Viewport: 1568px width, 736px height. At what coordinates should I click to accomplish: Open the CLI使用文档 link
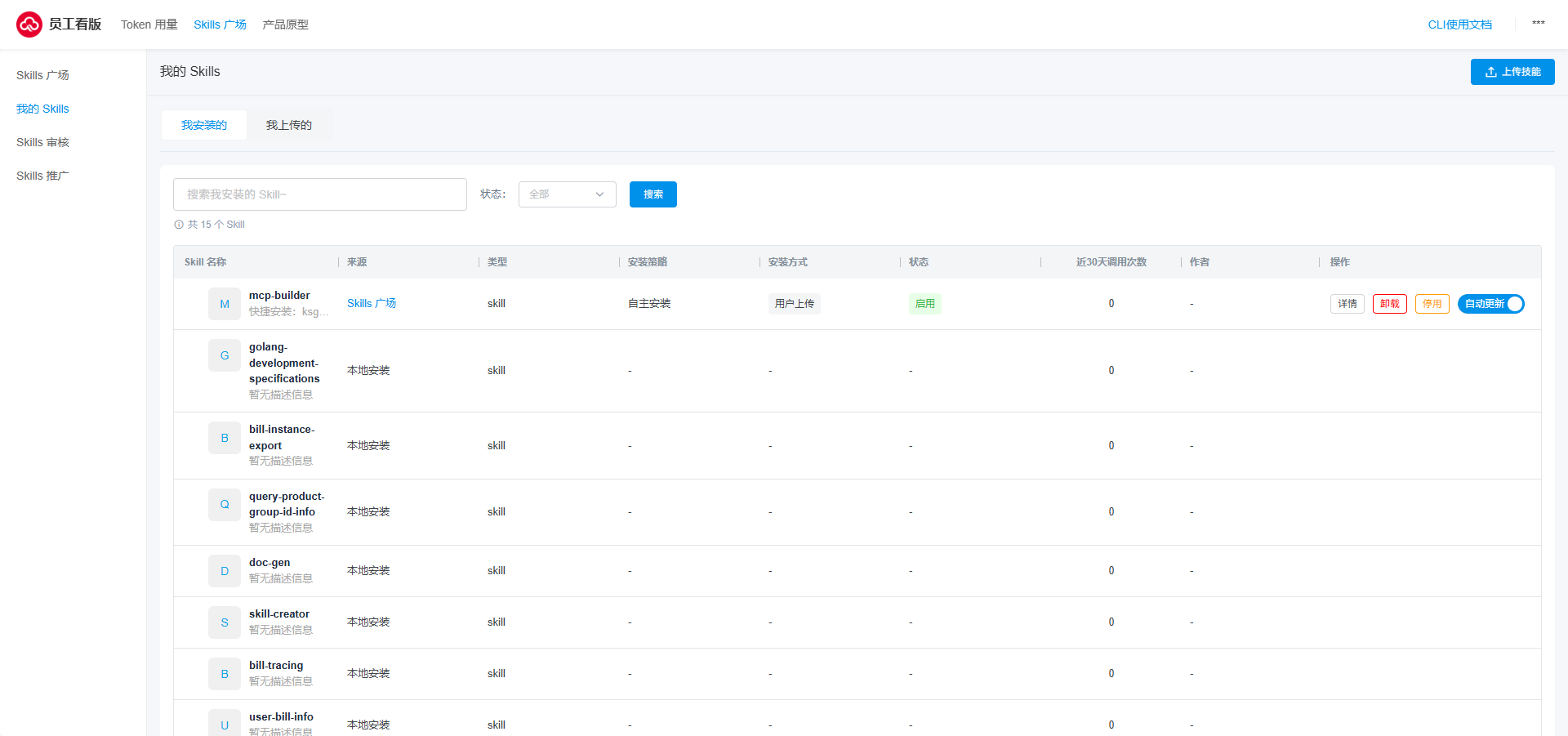coord(1460,25)
